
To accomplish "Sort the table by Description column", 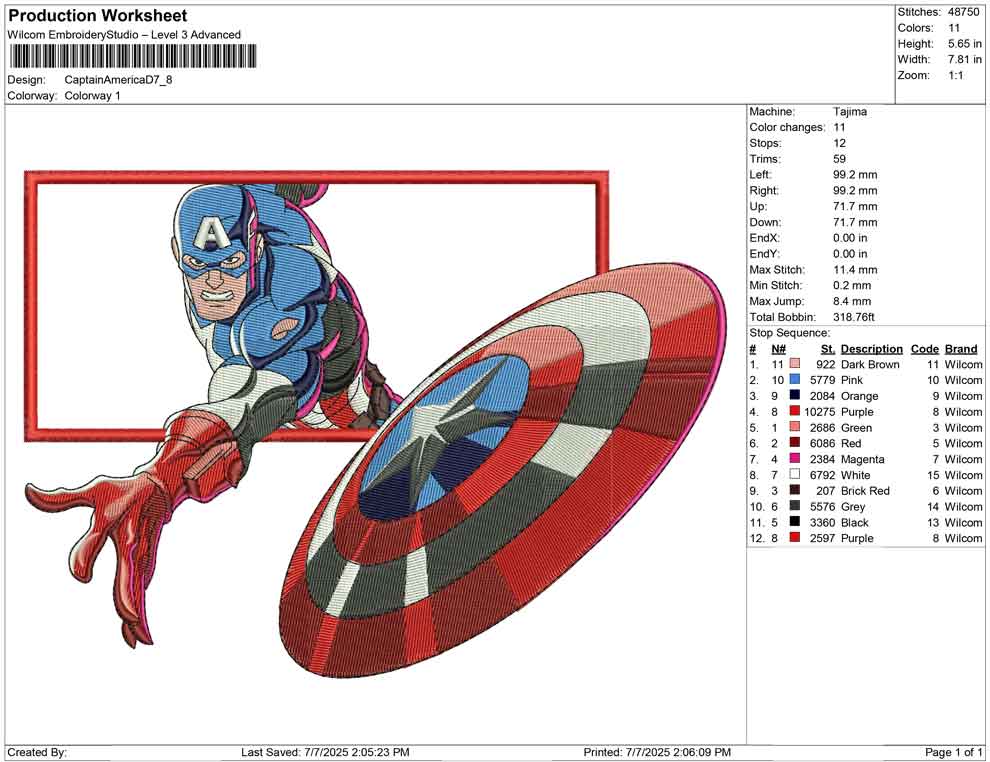I will (871, 349).
